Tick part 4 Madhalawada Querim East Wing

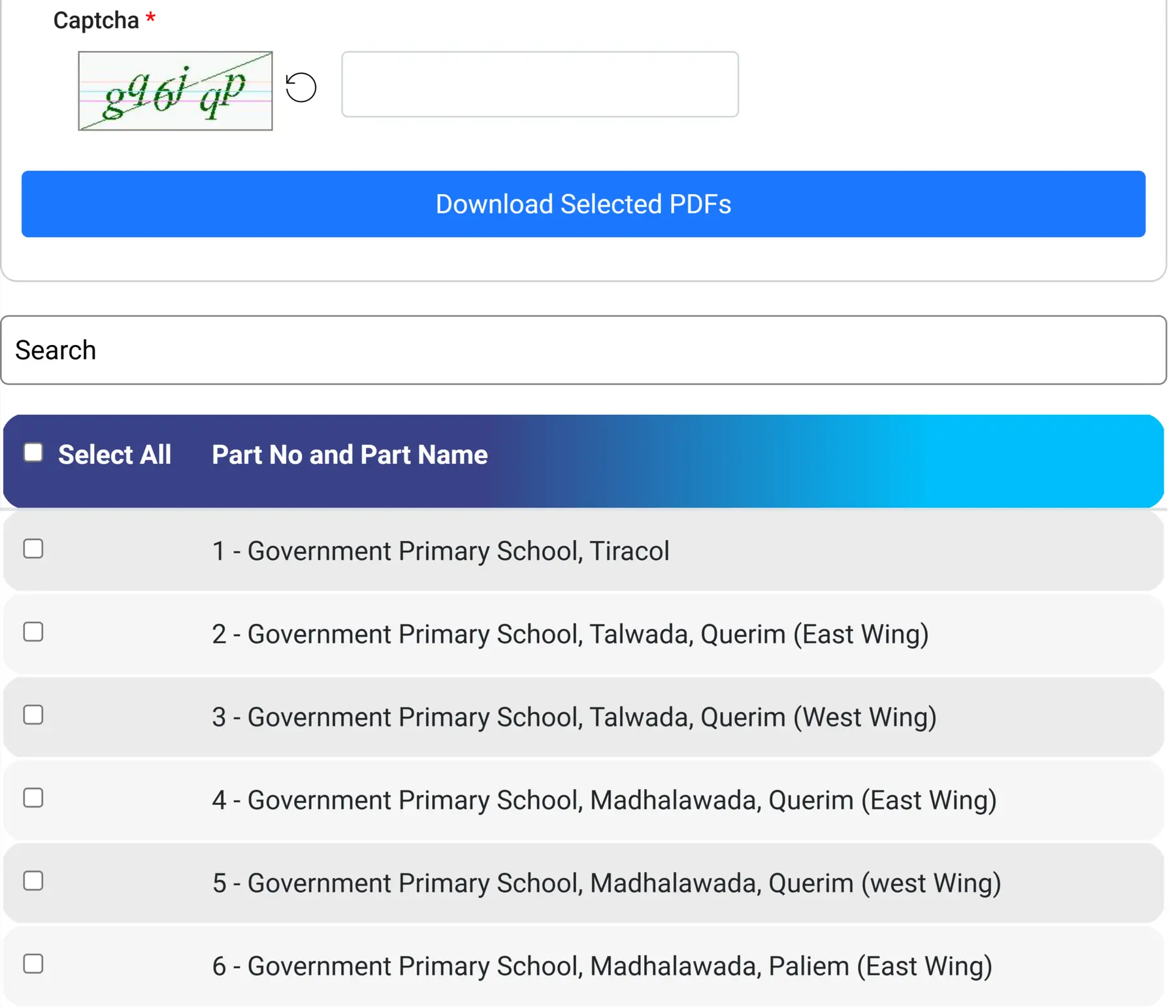pos(33,798)
